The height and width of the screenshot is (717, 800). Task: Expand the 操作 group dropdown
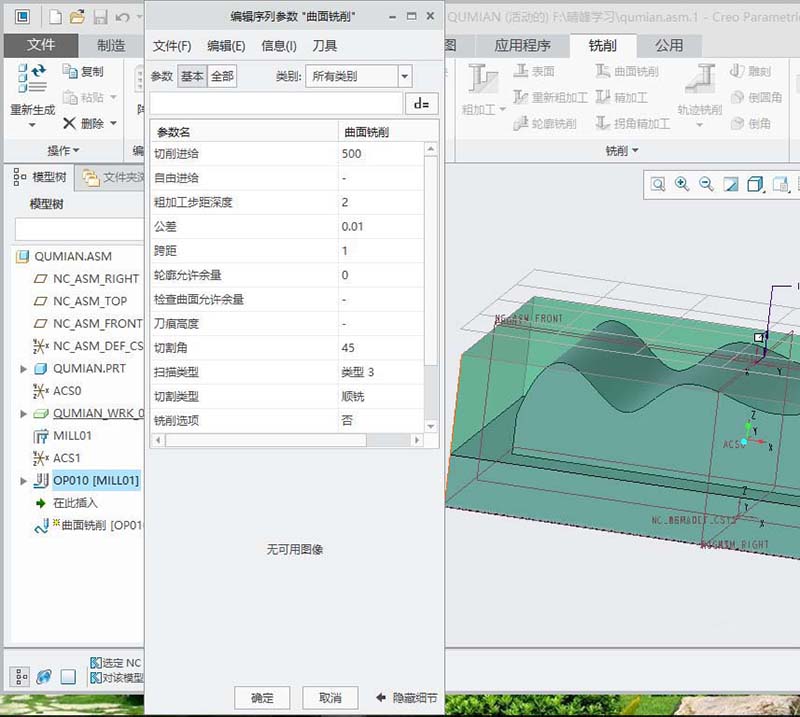pyautogui.click(x=63, y=151)
